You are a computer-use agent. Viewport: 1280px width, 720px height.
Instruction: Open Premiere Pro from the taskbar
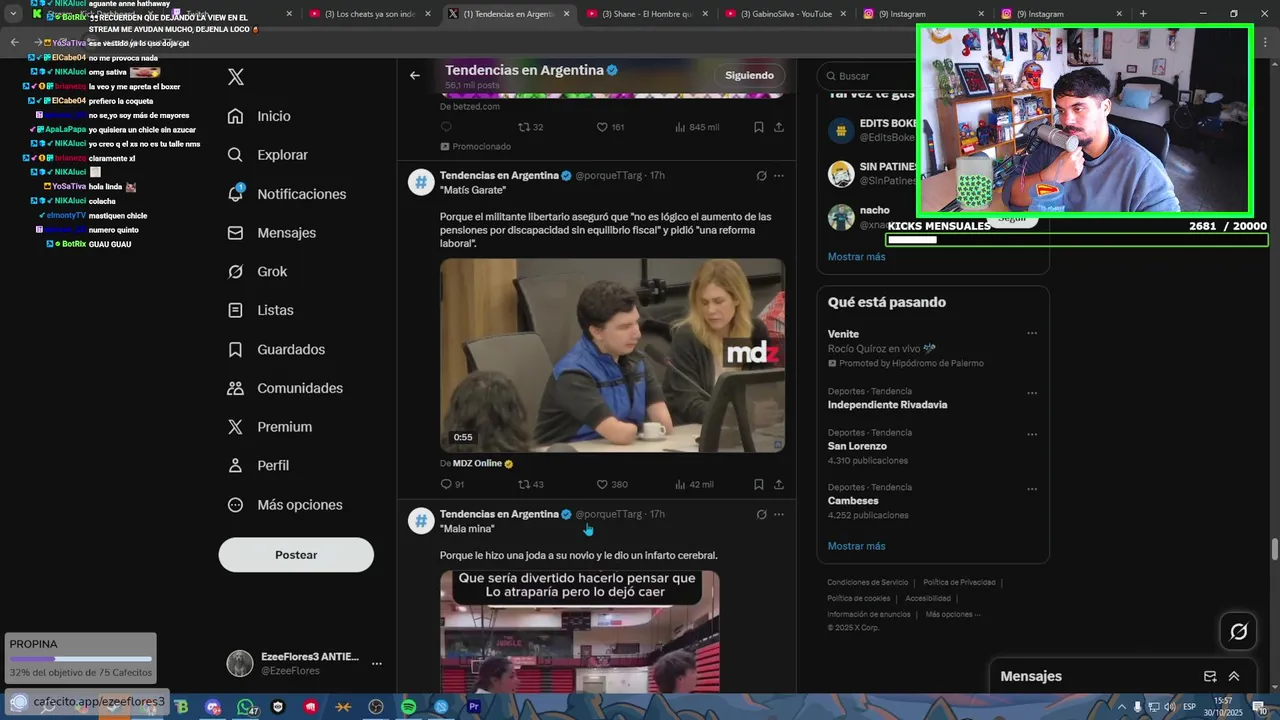coord(474,707)
